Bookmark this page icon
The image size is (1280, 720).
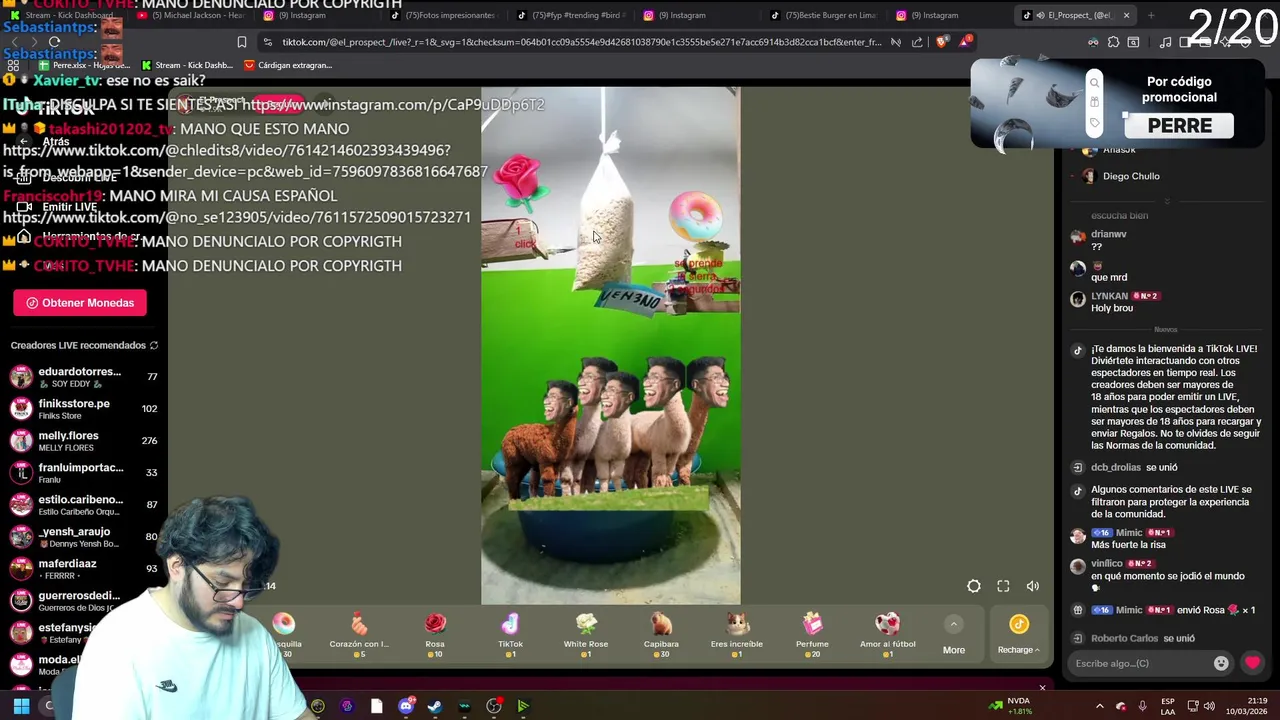241,42
